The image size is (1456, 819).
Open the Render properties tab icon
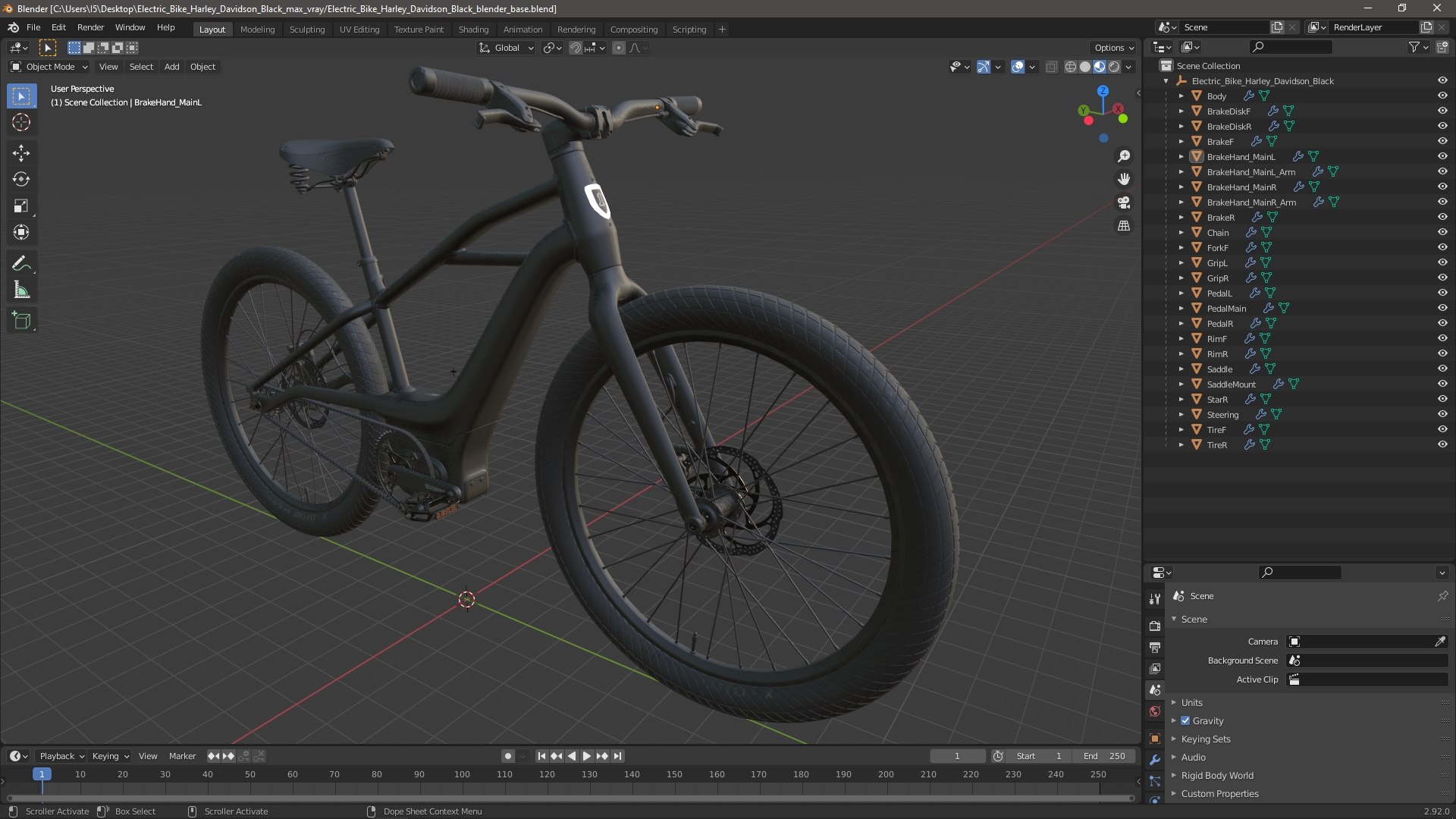(x=1155, y=626)
